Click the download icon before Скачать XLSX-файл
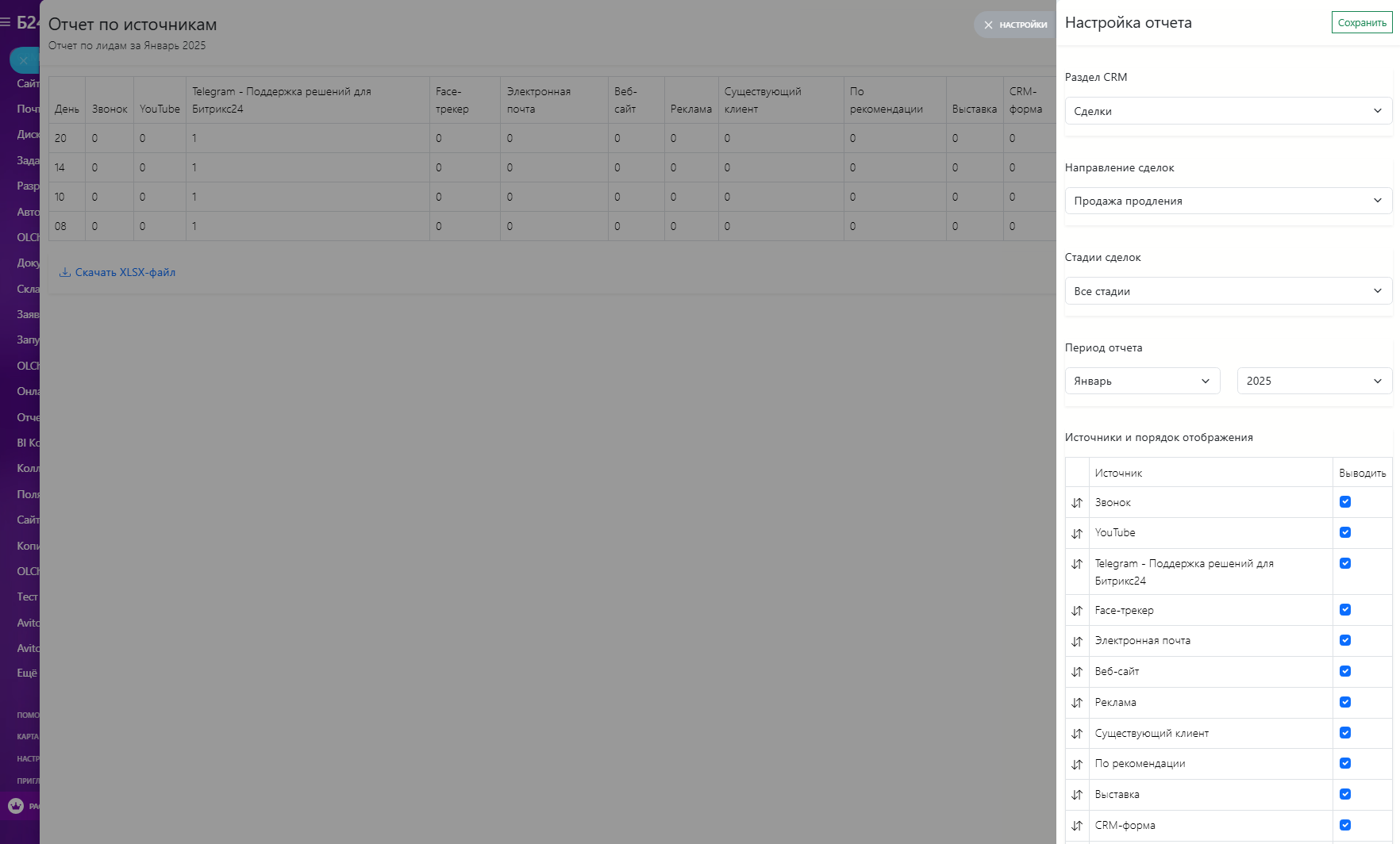This screenshot has width=1400, height=844. click(x=65, y=272)
